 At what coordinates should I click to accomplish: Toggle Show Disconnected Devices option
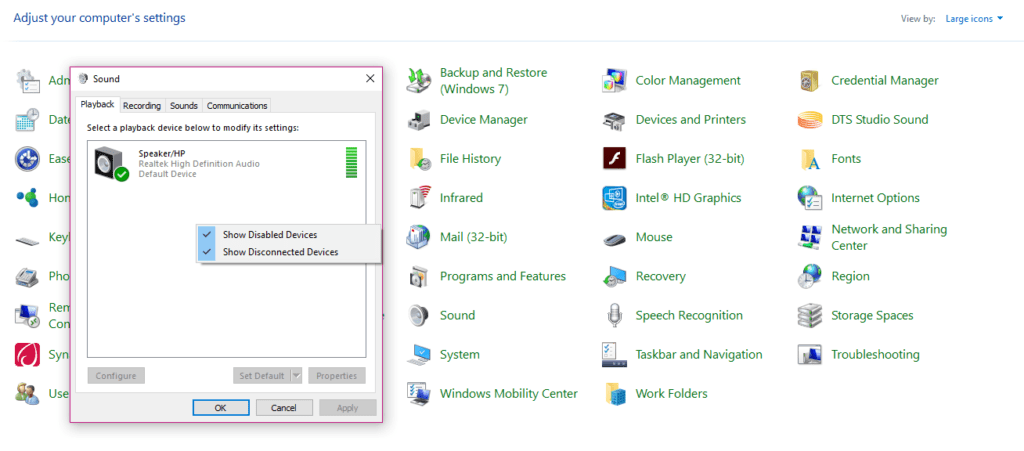click(288, 251)
